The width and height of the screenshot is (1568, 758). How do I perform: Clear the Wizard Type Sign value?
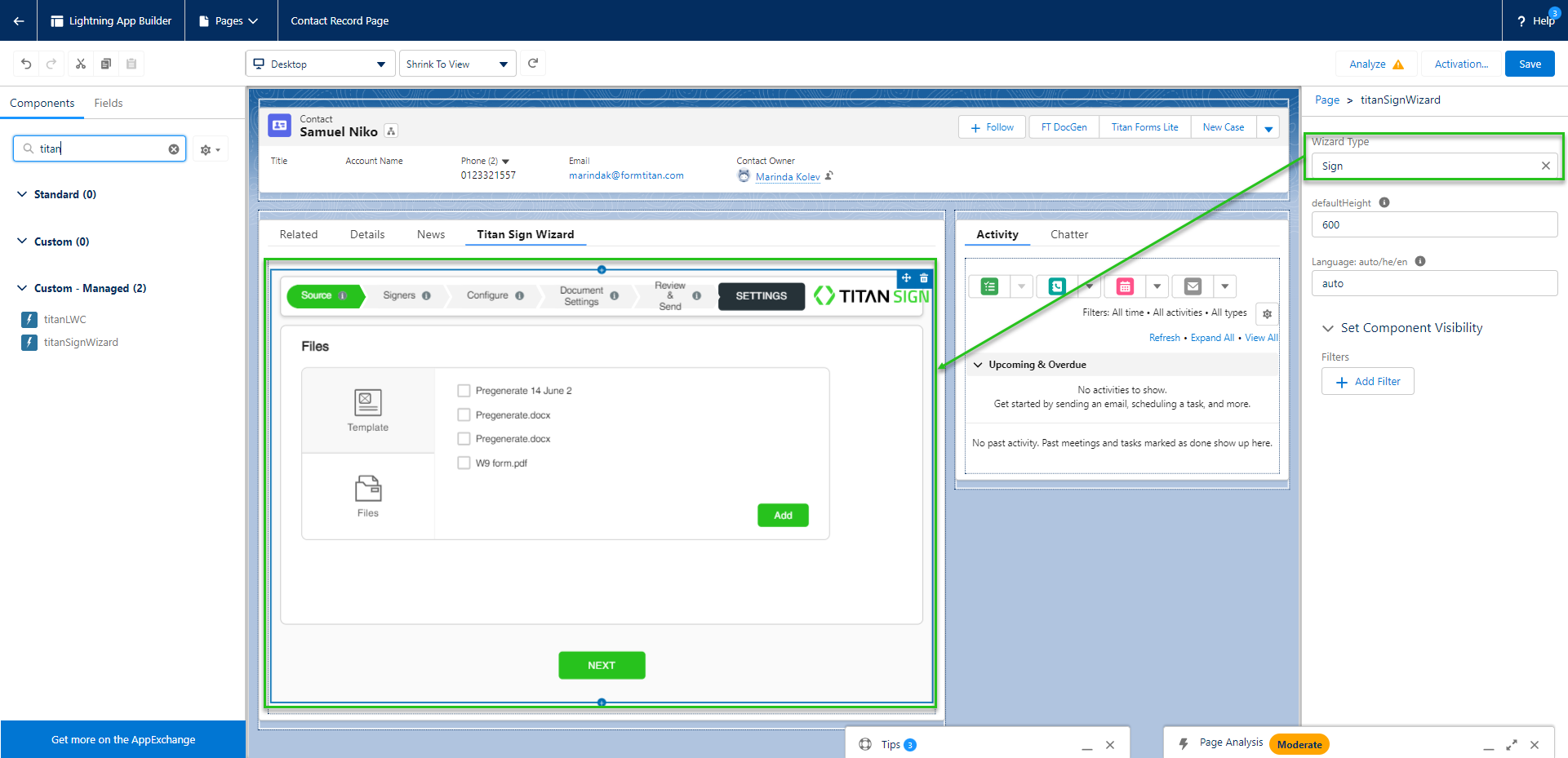(x=1545, y=166)
